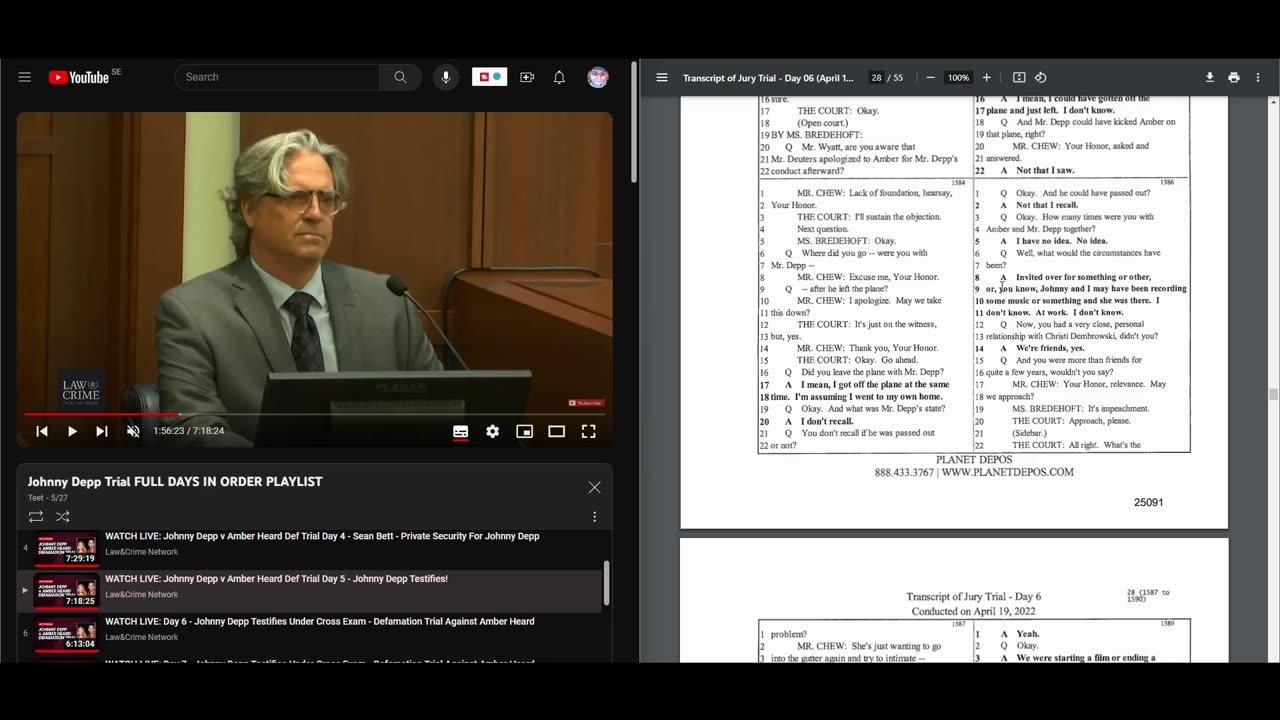Open the playlist title Johnny Depp Trial FULL DAYS
This screenshot has width=1280, height=720.
pyautogui.click(x=175, y=481)
